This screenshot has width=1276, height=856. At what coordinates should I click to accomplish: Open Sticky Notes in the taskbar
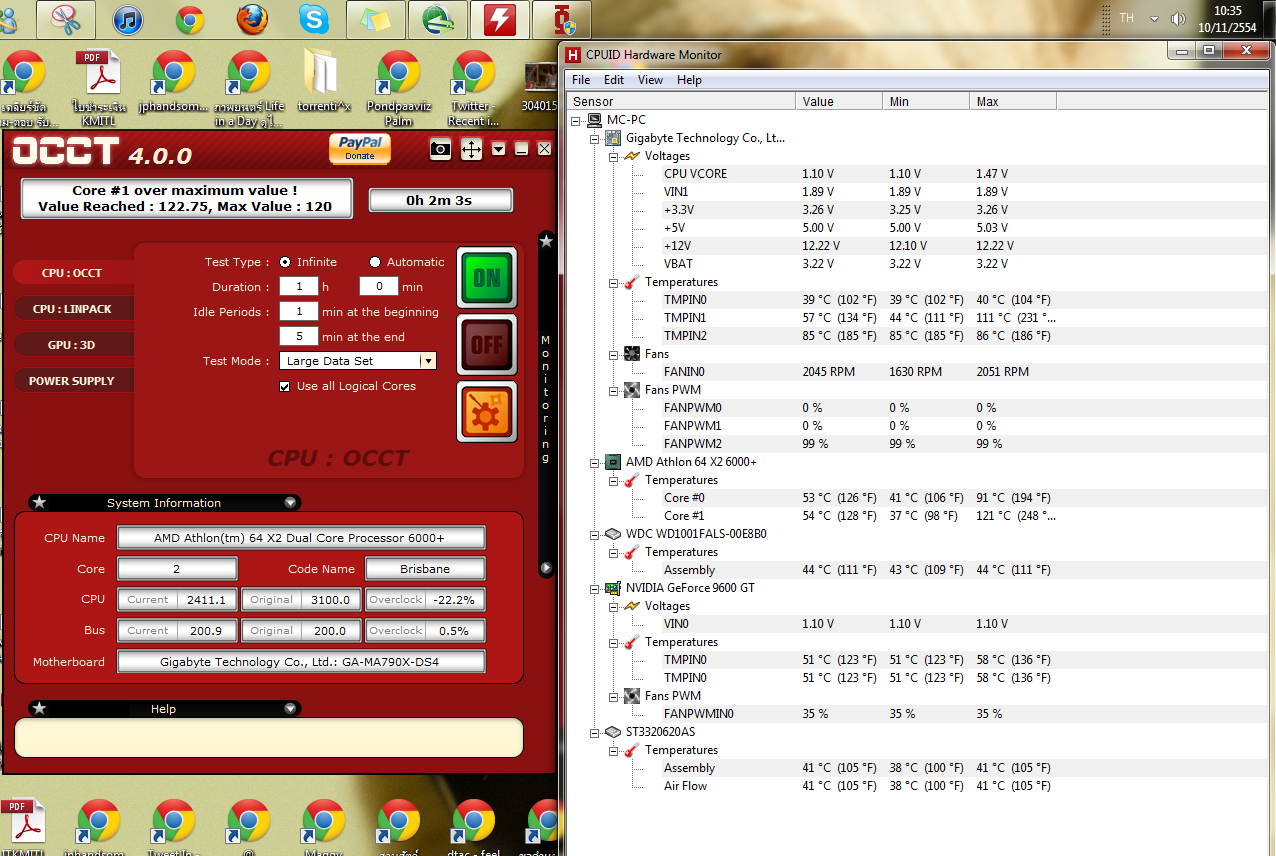376,19
